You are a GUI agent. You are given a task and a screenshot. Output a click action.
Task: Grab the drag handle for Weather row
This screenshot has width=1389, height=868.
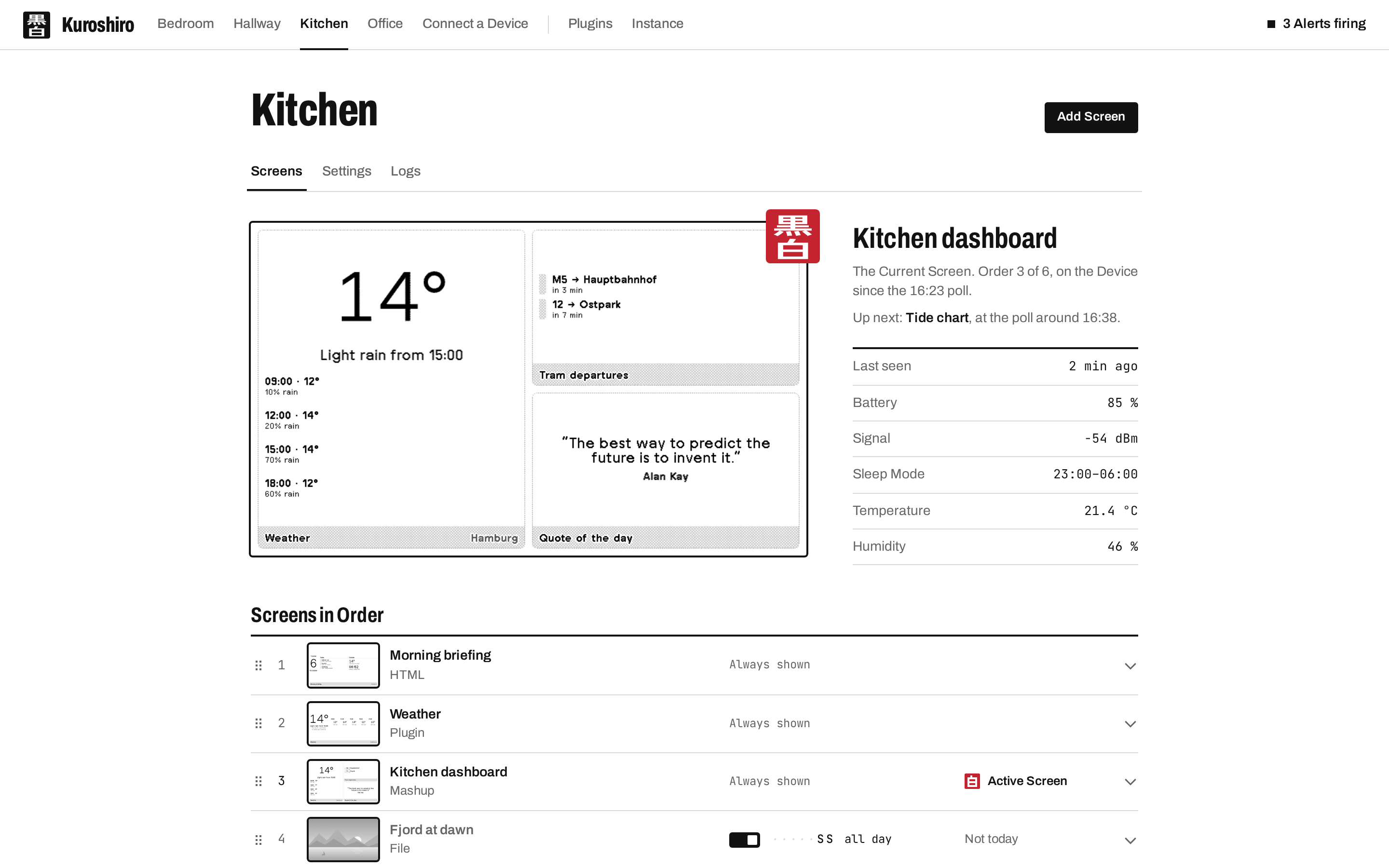[259, 723]
